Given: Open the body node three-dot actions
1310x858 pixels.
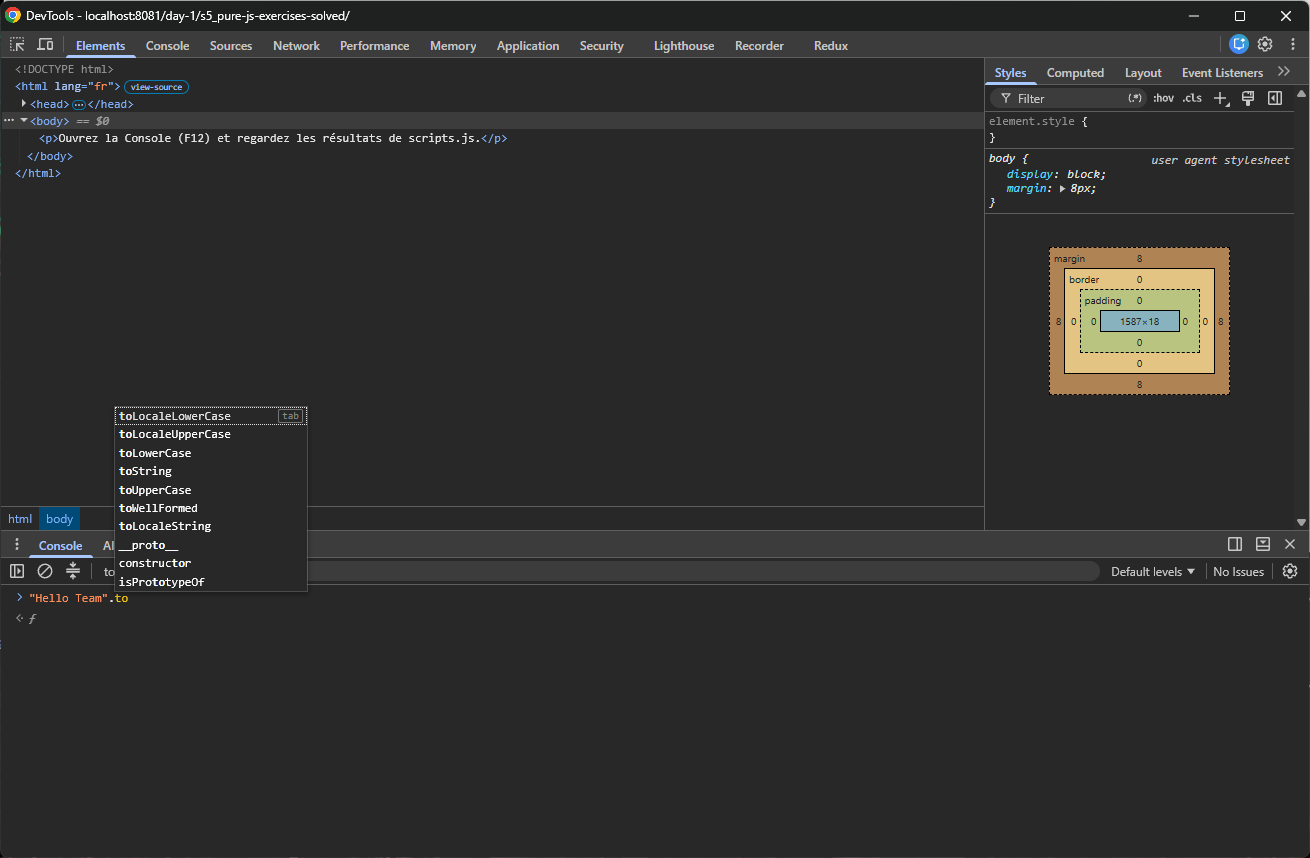Looking at the screenshot, I should [8, 121].
